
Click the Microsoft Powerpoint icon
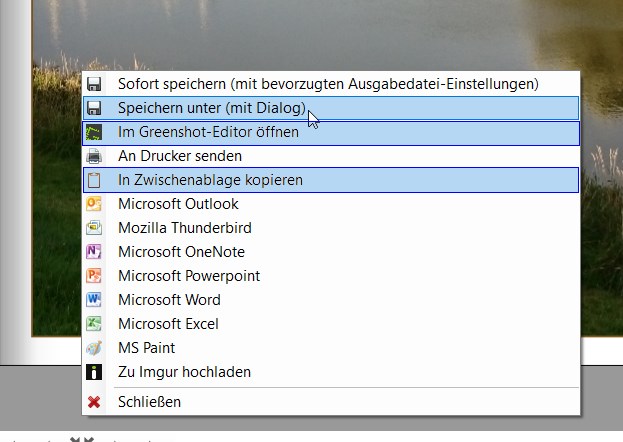[94, 276]
